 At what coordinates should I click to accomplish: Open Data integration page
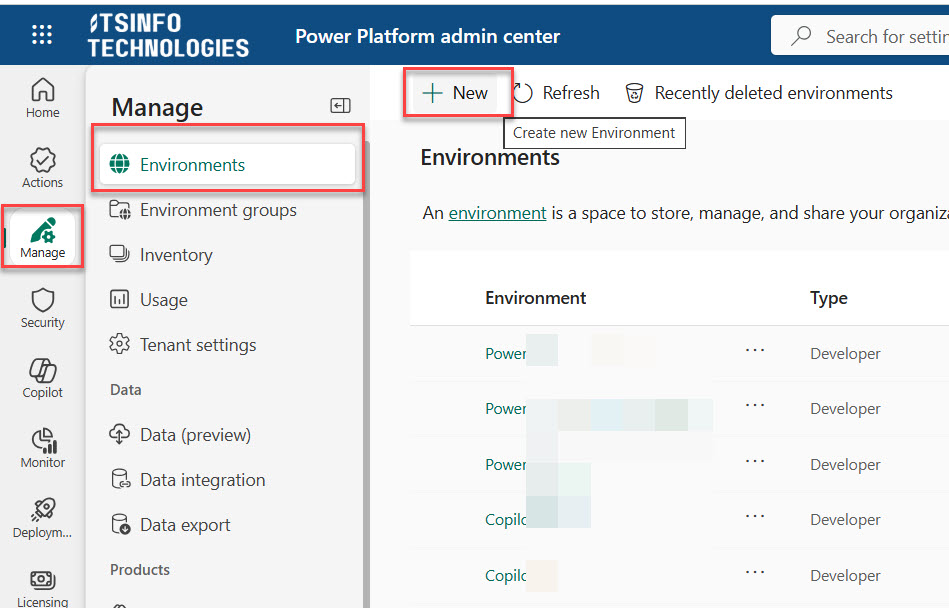click(x=187, y=480)
